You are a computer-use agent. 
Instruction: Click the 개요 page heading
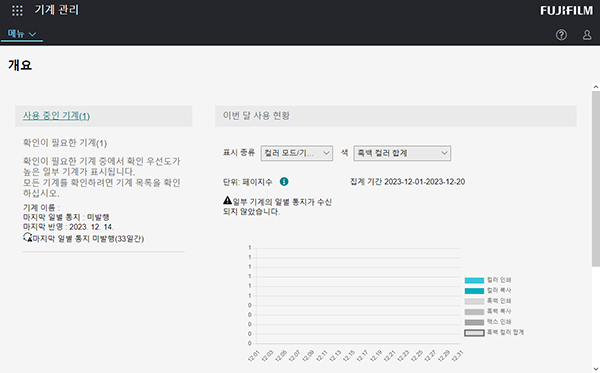pyautogui.click(x=20, y=65)
